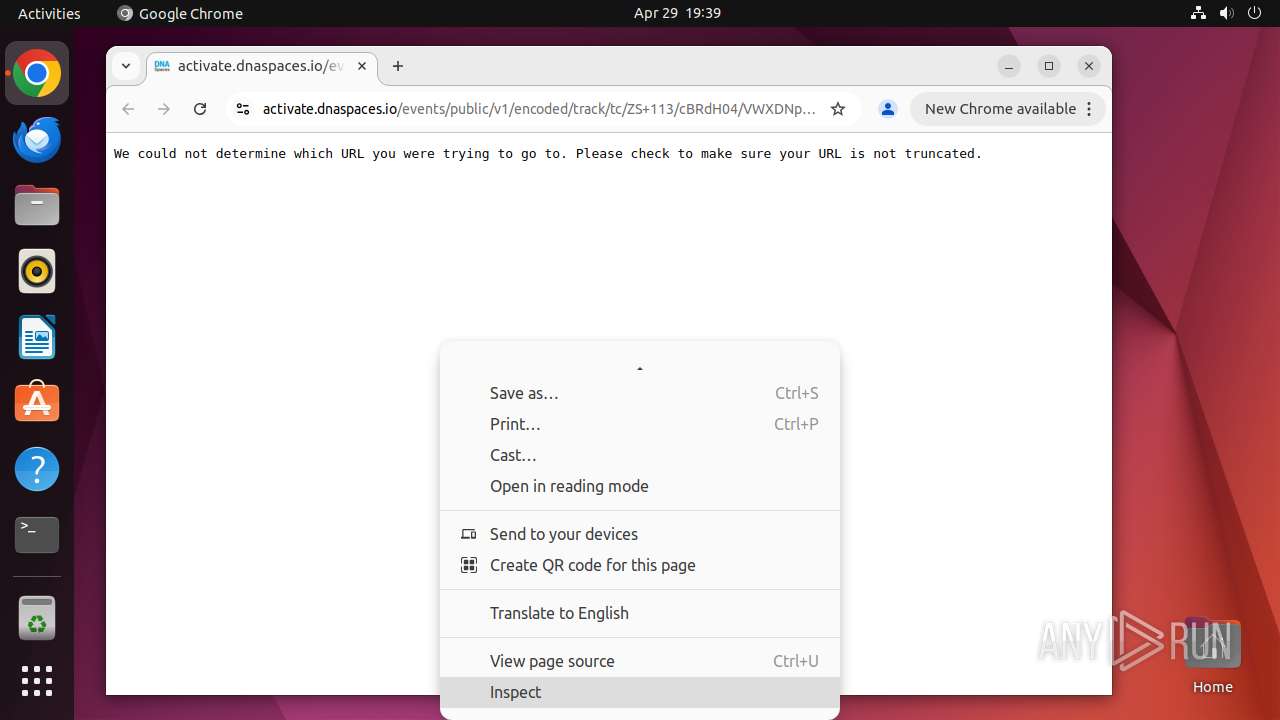View site information icon in address bar

[x=242, y=109]
